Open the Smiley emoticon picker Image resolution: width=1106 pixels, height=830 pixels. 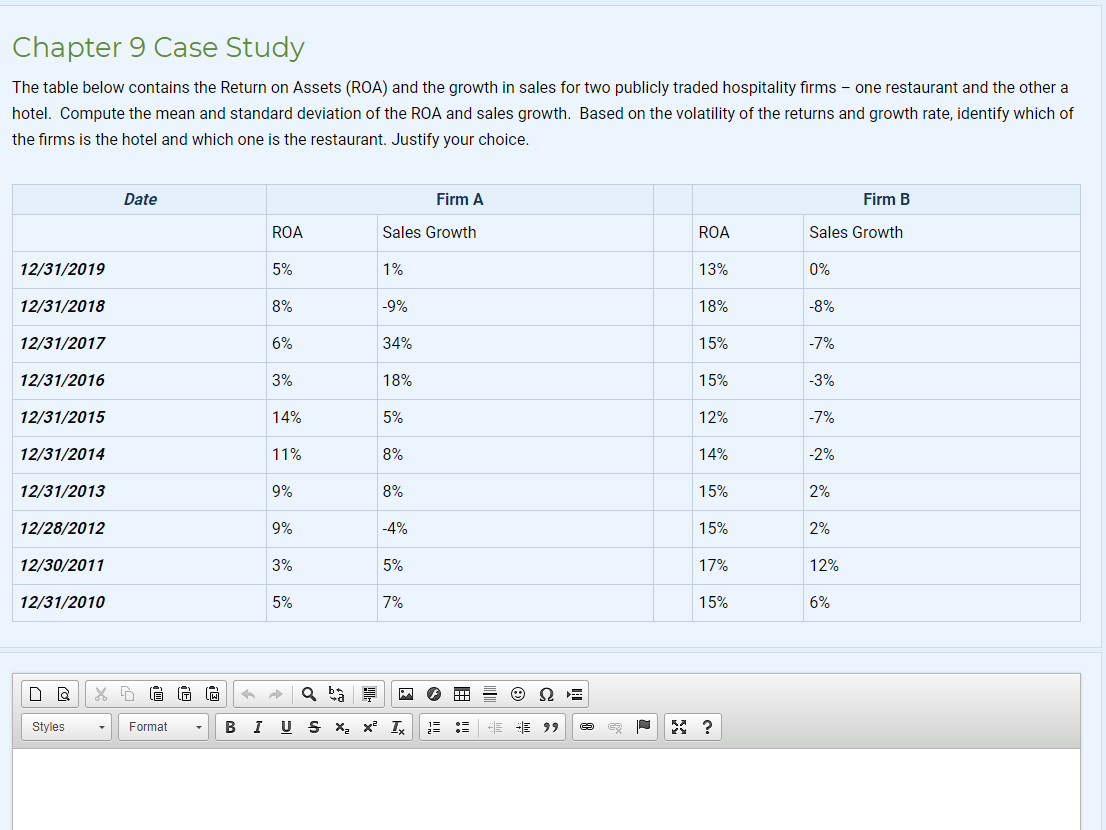point(518,694)
